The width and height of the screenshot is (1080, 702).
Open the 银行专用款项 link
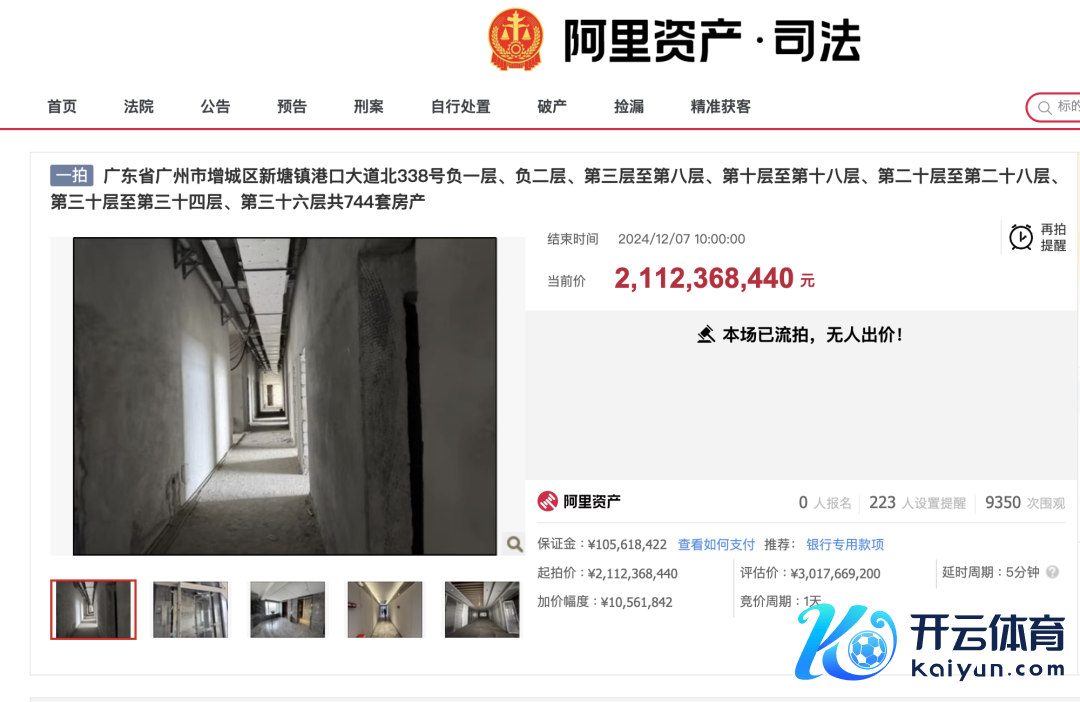coord(845,544)
